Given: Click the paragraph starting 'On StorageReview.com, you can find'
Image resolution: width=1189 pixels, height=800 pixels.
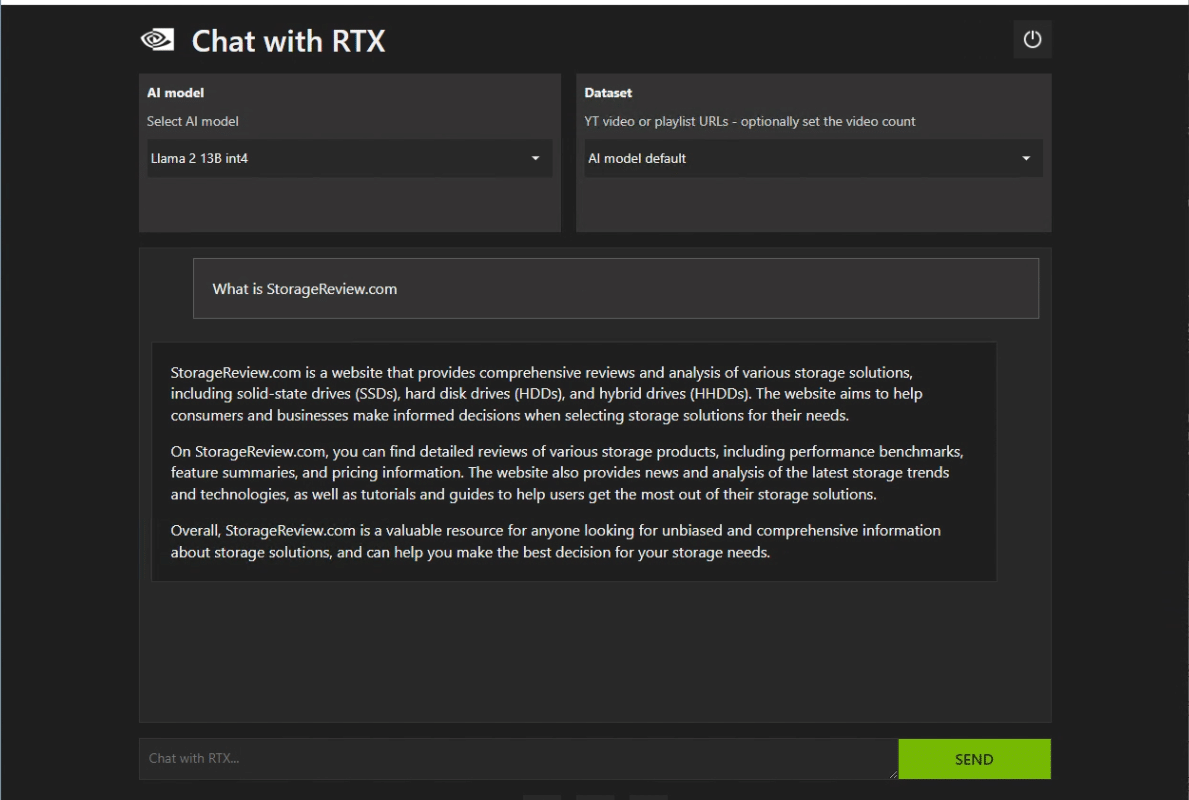Looking at the screenshot, I should pyautogui.click(x=566, y=472).
